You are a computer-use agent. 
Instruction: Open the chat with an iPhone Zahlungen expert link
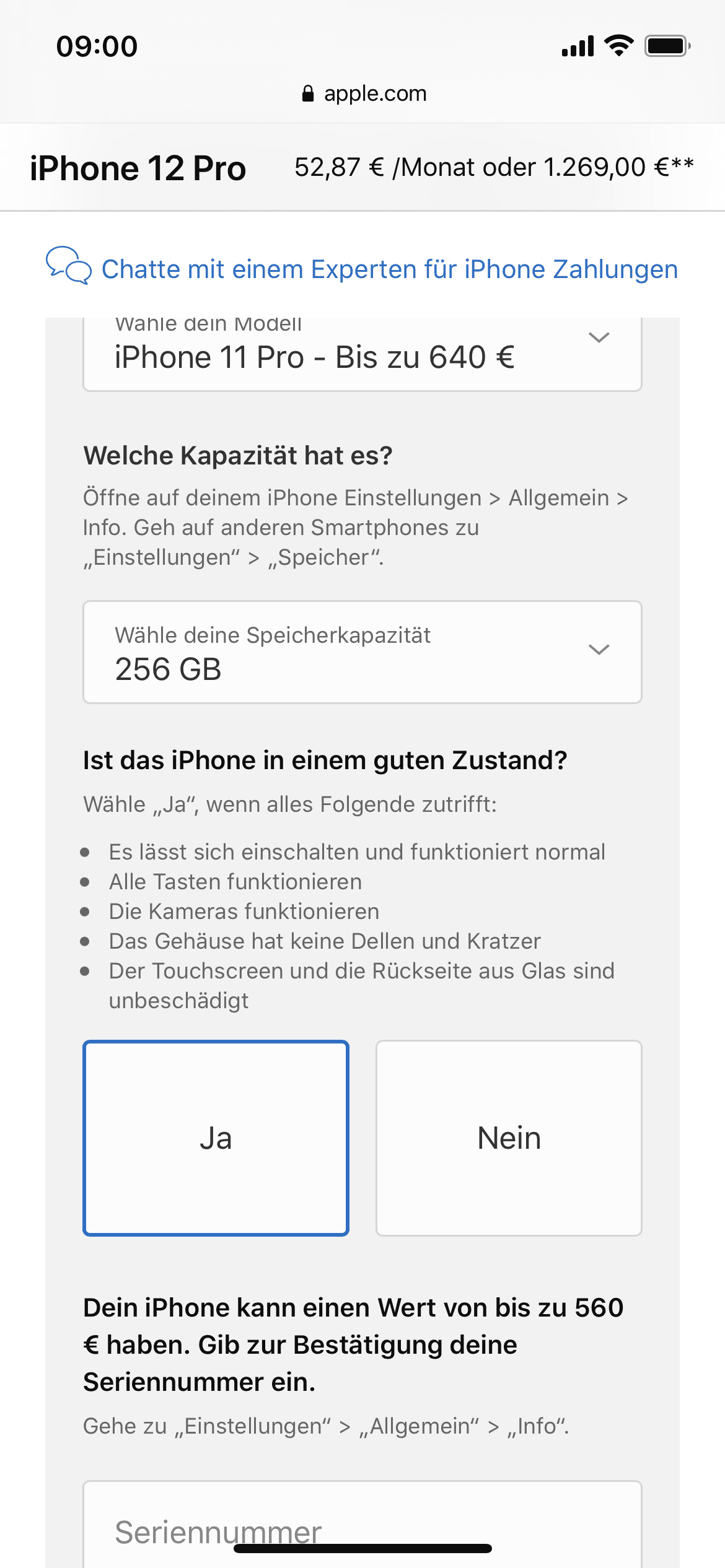coord(389,269)
